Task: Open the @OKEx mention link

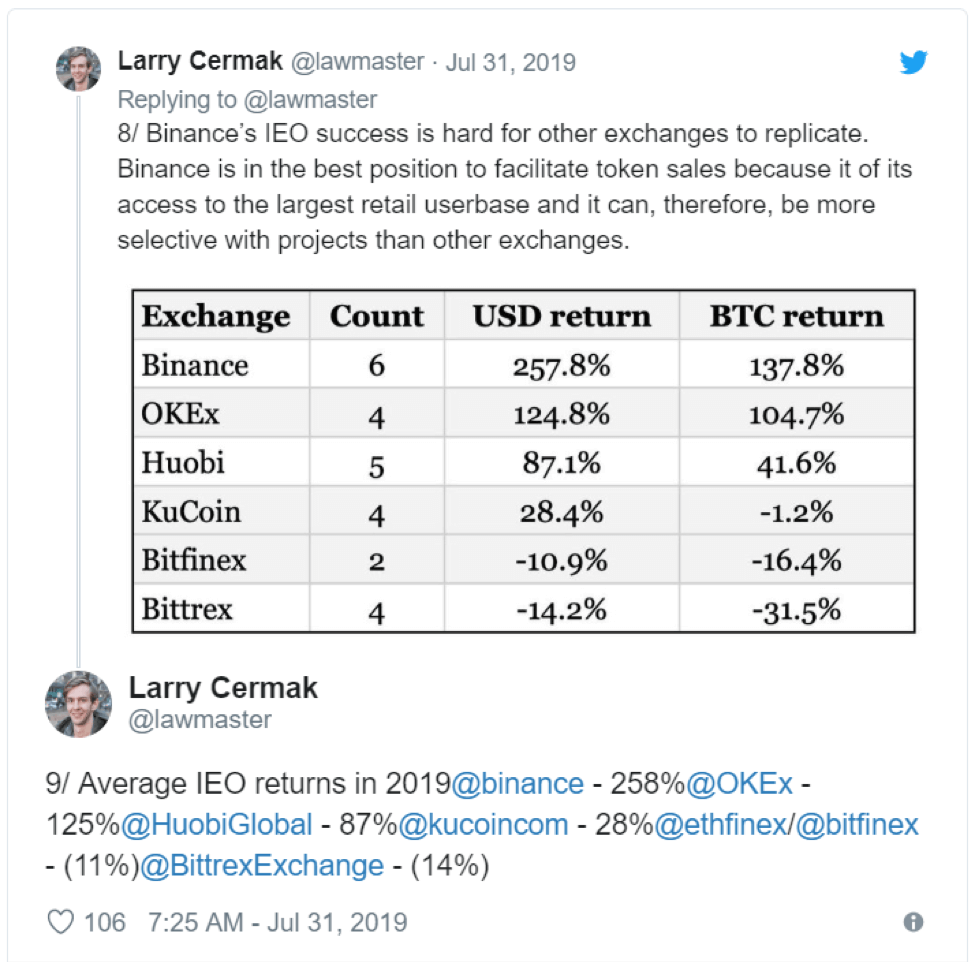Action: point(739,783)
